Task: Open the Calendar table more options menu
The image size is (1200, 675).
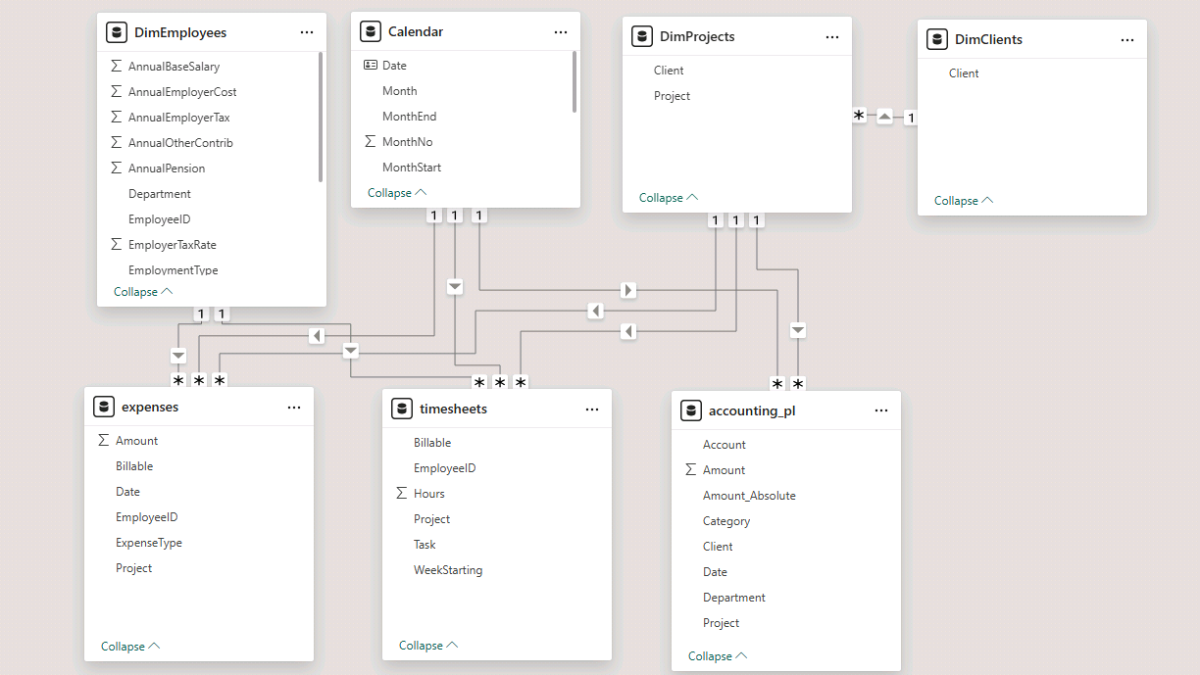Action: 560,32
